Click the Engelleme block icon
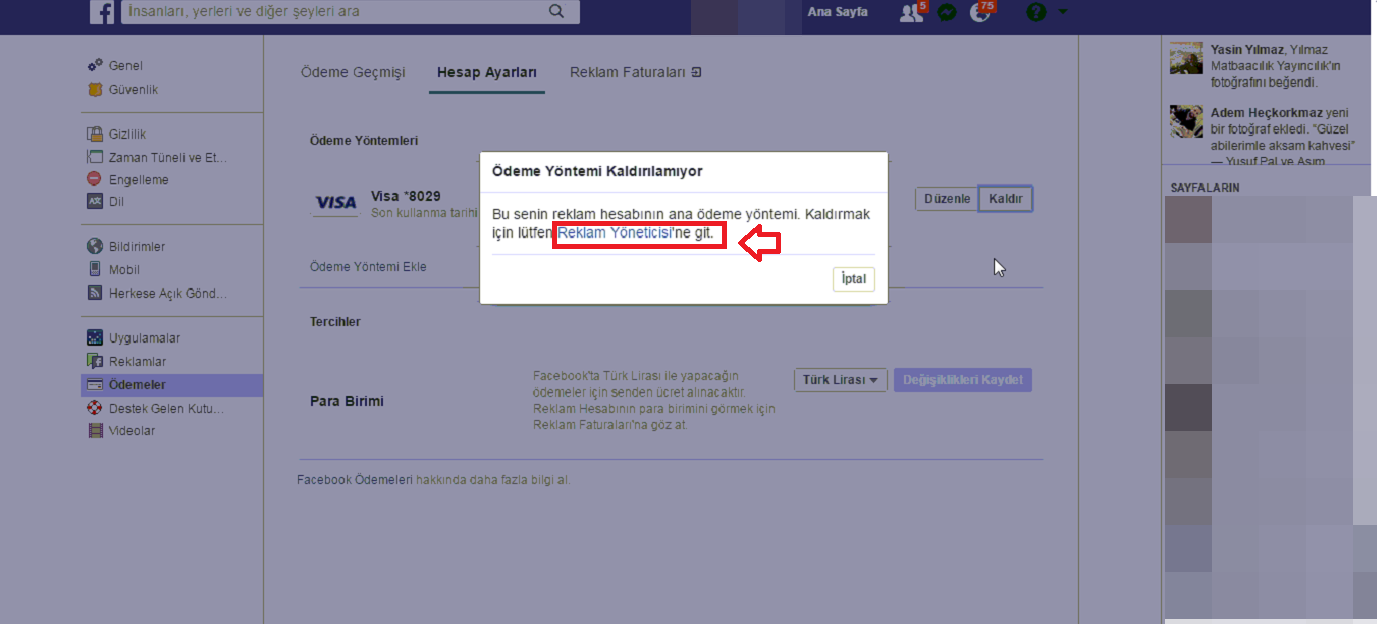 (x=95, y=180)
